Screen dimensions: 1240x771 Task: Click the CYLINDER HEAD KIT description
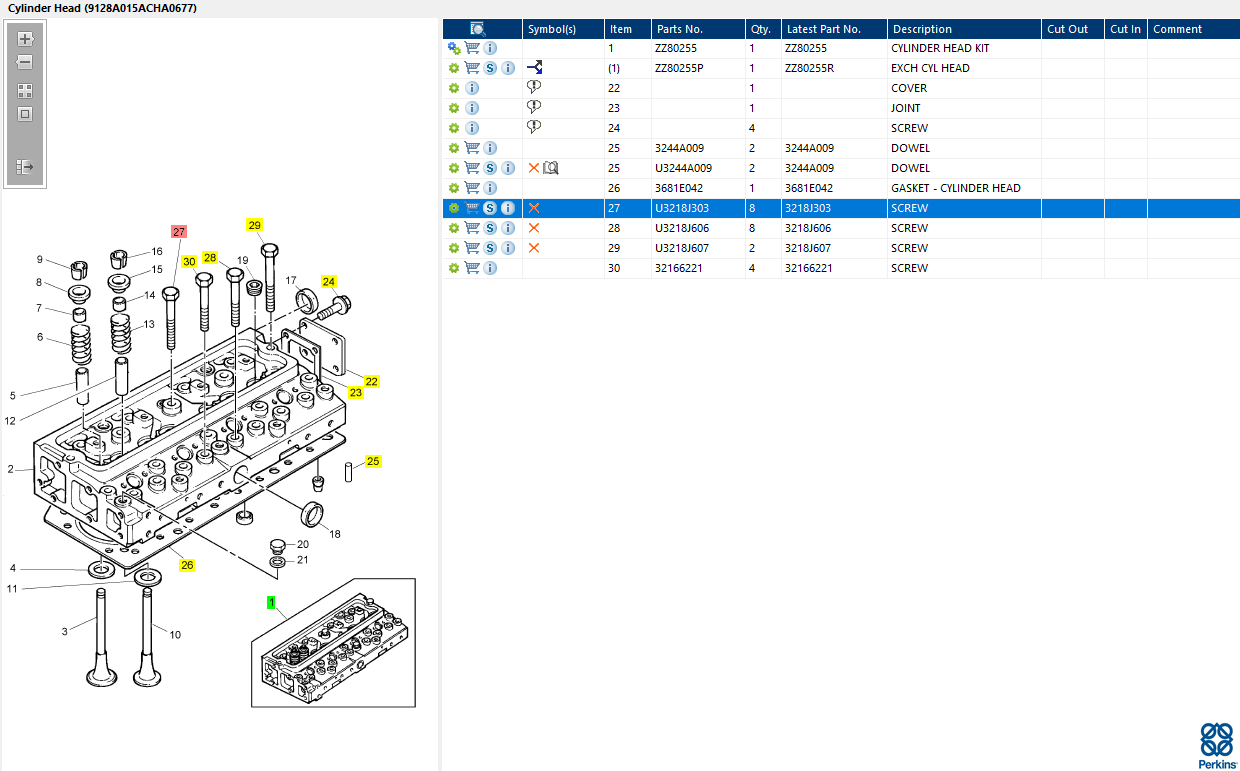pyautogui.click(x=941, y=48)
